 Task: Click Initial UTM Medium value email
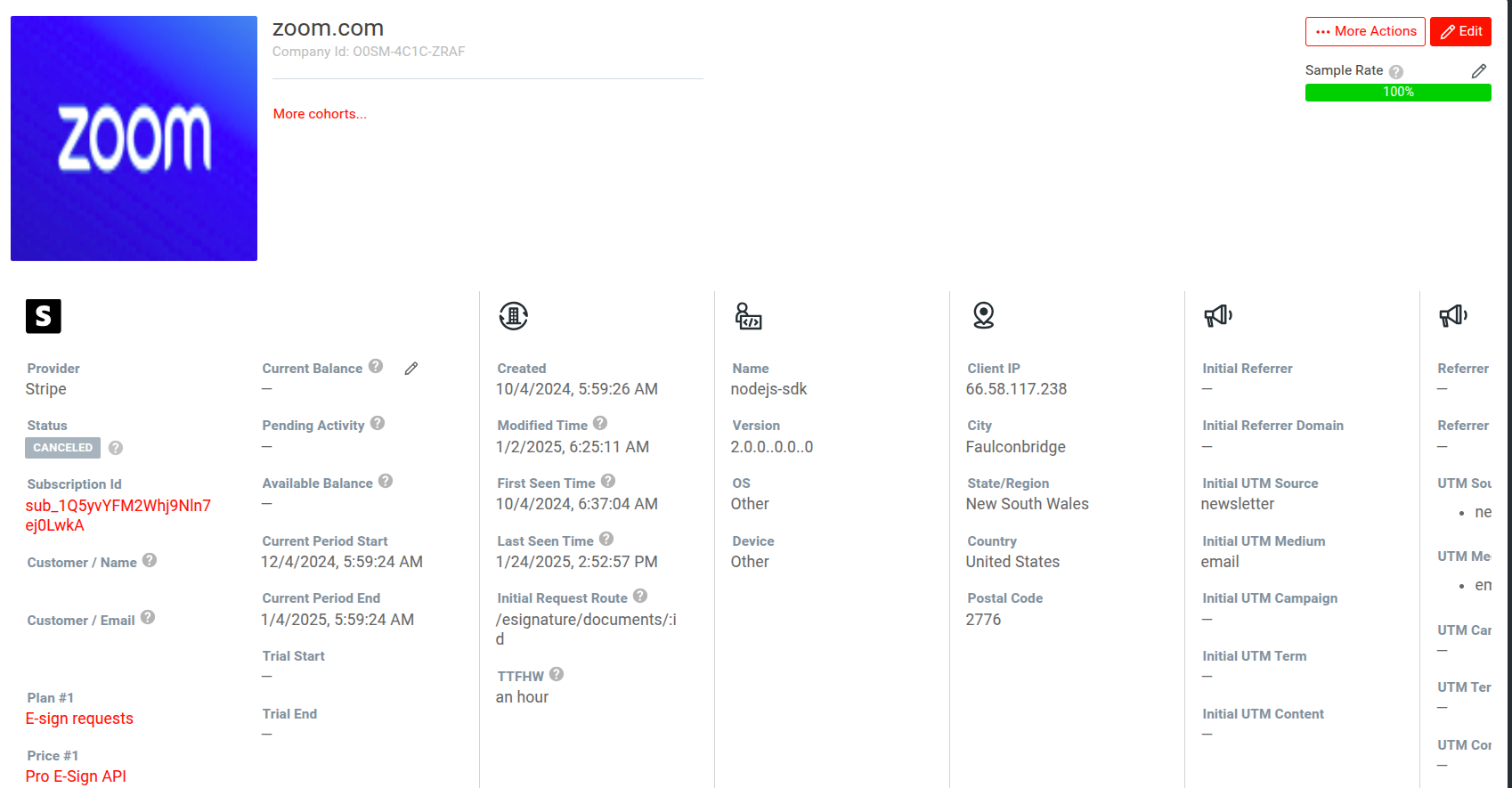pyautogui.click(x=1220, y=562)
